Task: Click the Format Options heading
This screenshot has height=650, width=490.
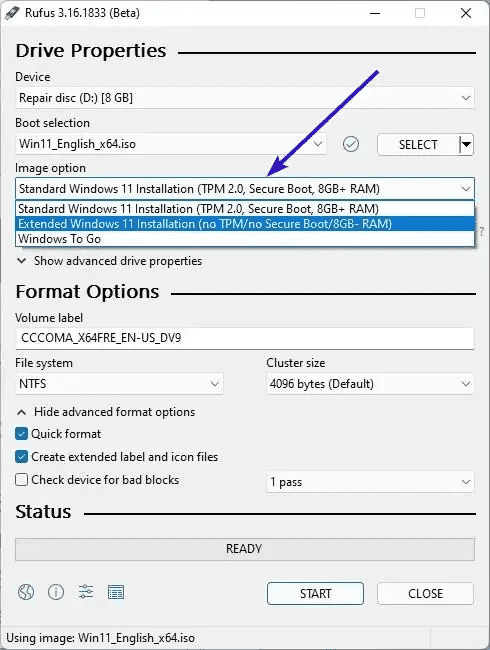Action: pyautogui.click(x=87, y=292)
